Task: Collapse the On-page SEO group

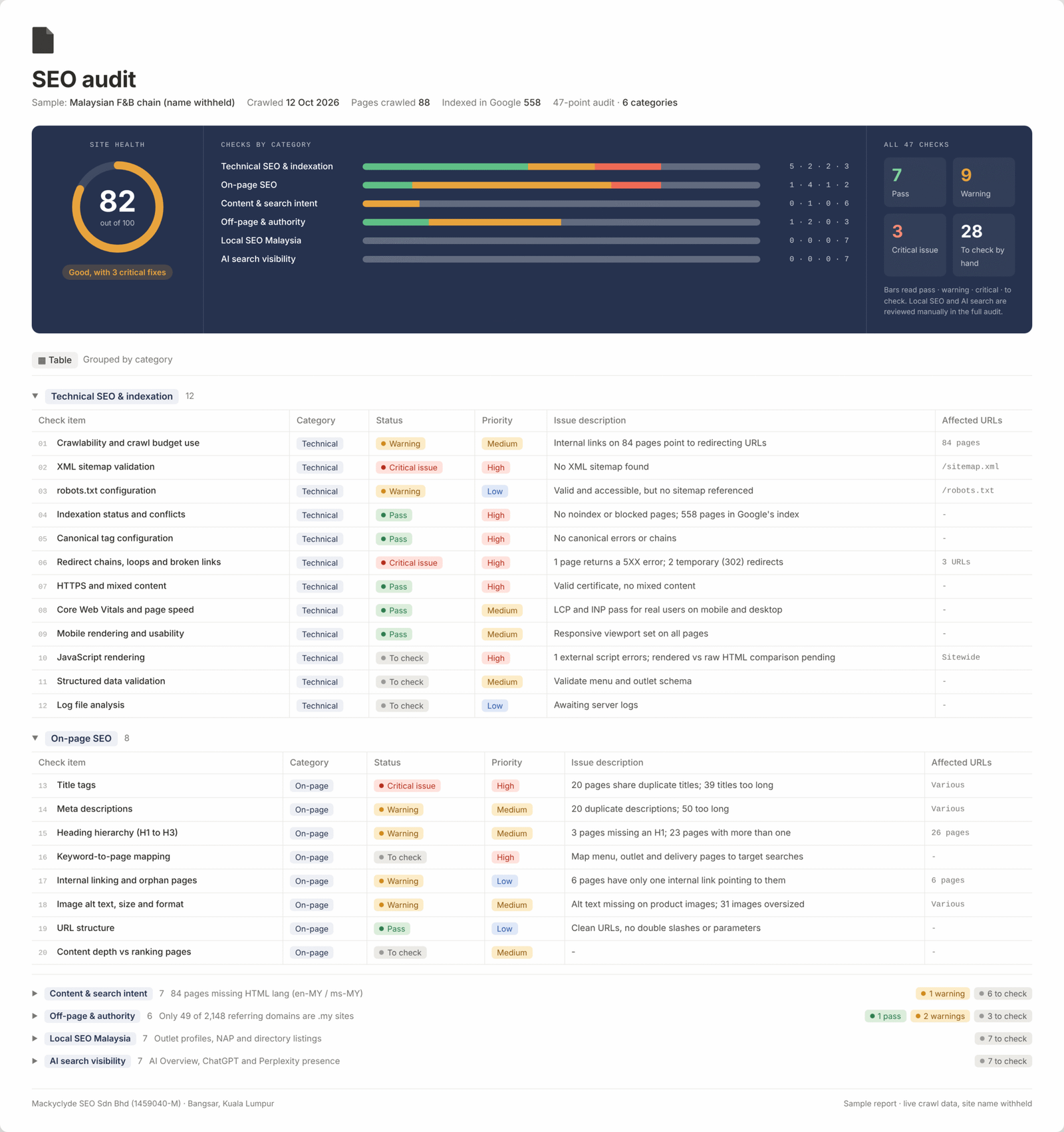Action: tap(35, 738)
